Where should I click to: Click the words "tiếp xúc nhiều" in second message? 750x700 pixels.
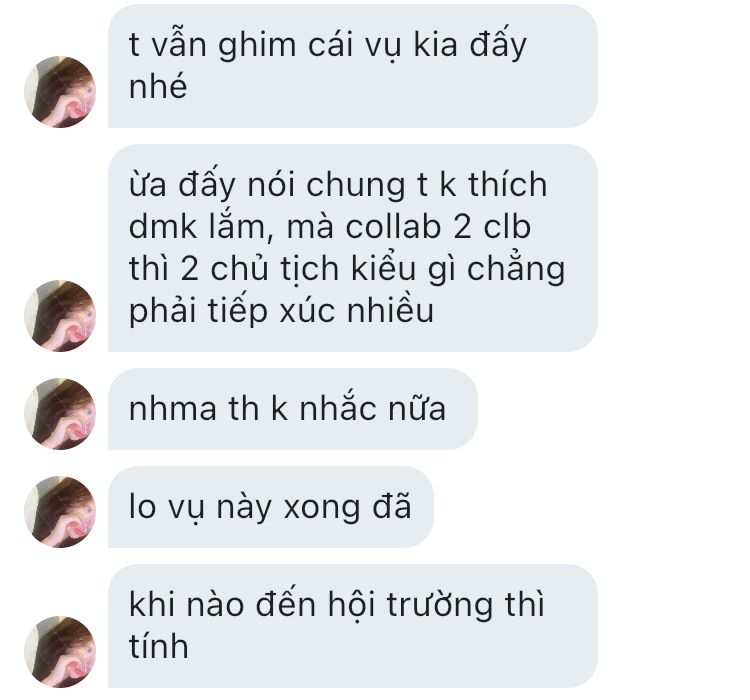pos(320,311)
